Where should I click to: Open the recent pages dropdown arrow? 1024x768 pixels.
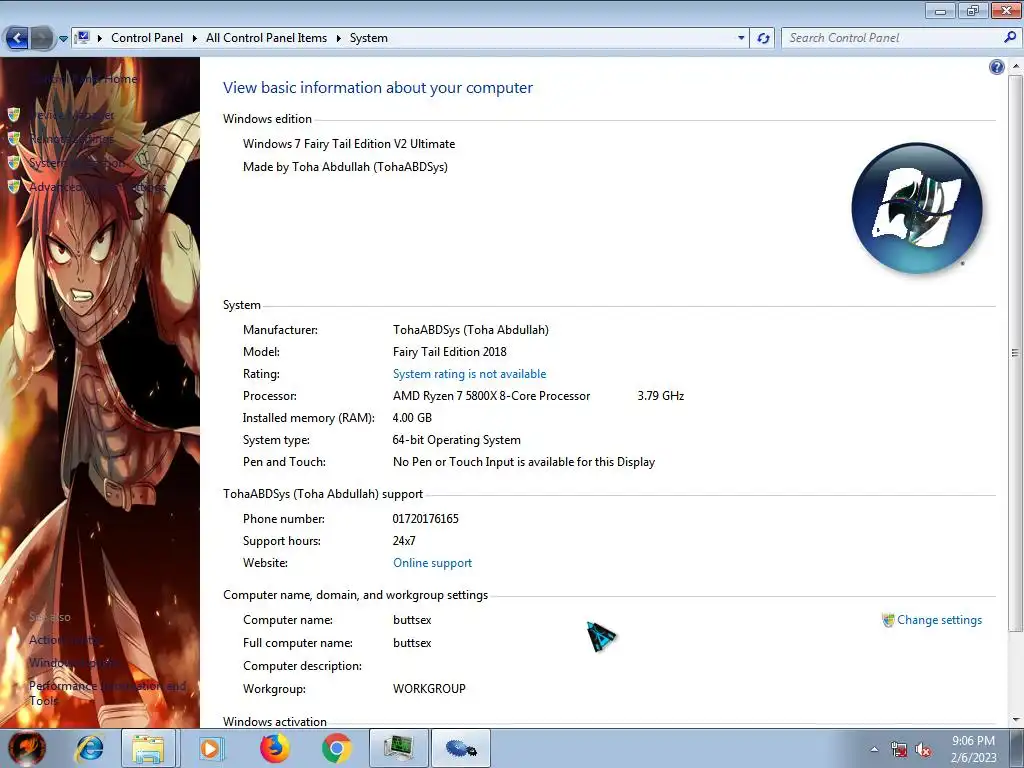click(x=63, y=39)
